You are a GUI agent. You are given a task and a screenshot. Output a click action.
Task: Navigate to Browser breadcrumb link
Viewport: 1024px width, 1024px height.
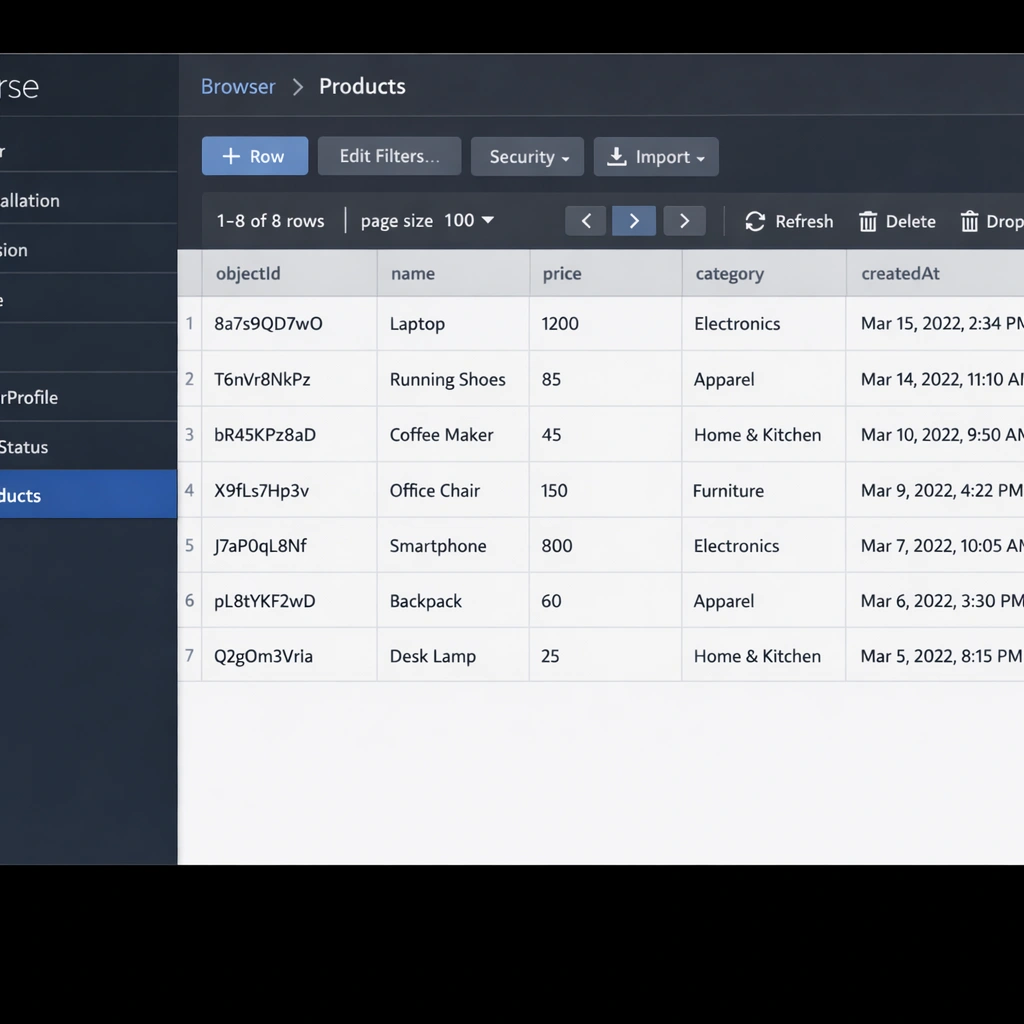tap(238, 86)
